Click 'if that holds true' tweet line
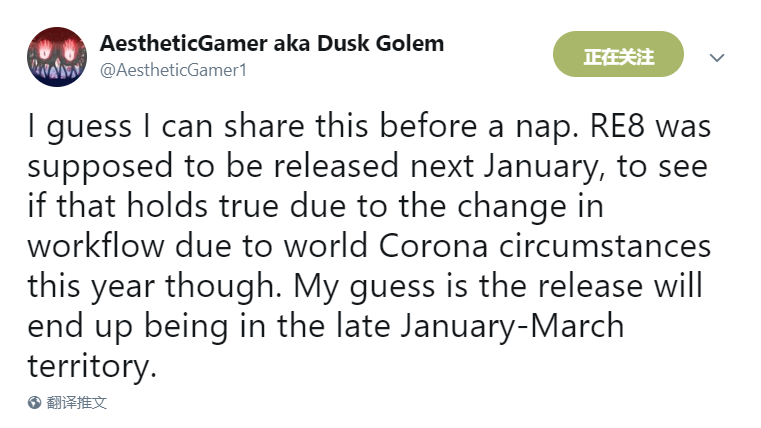 pyautogui.click(x=153, y=206)
